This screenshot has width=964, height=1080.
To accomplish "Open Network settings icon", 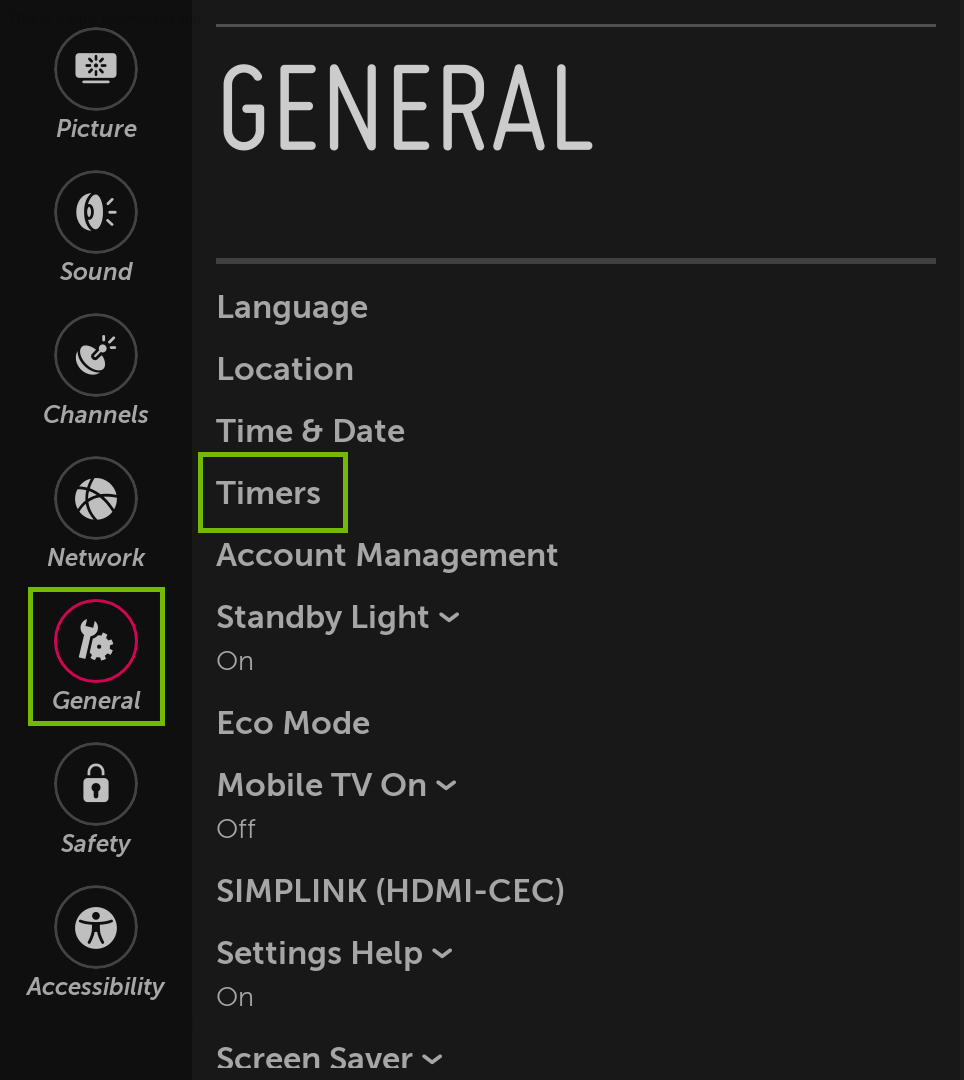I will pos(96,497).
